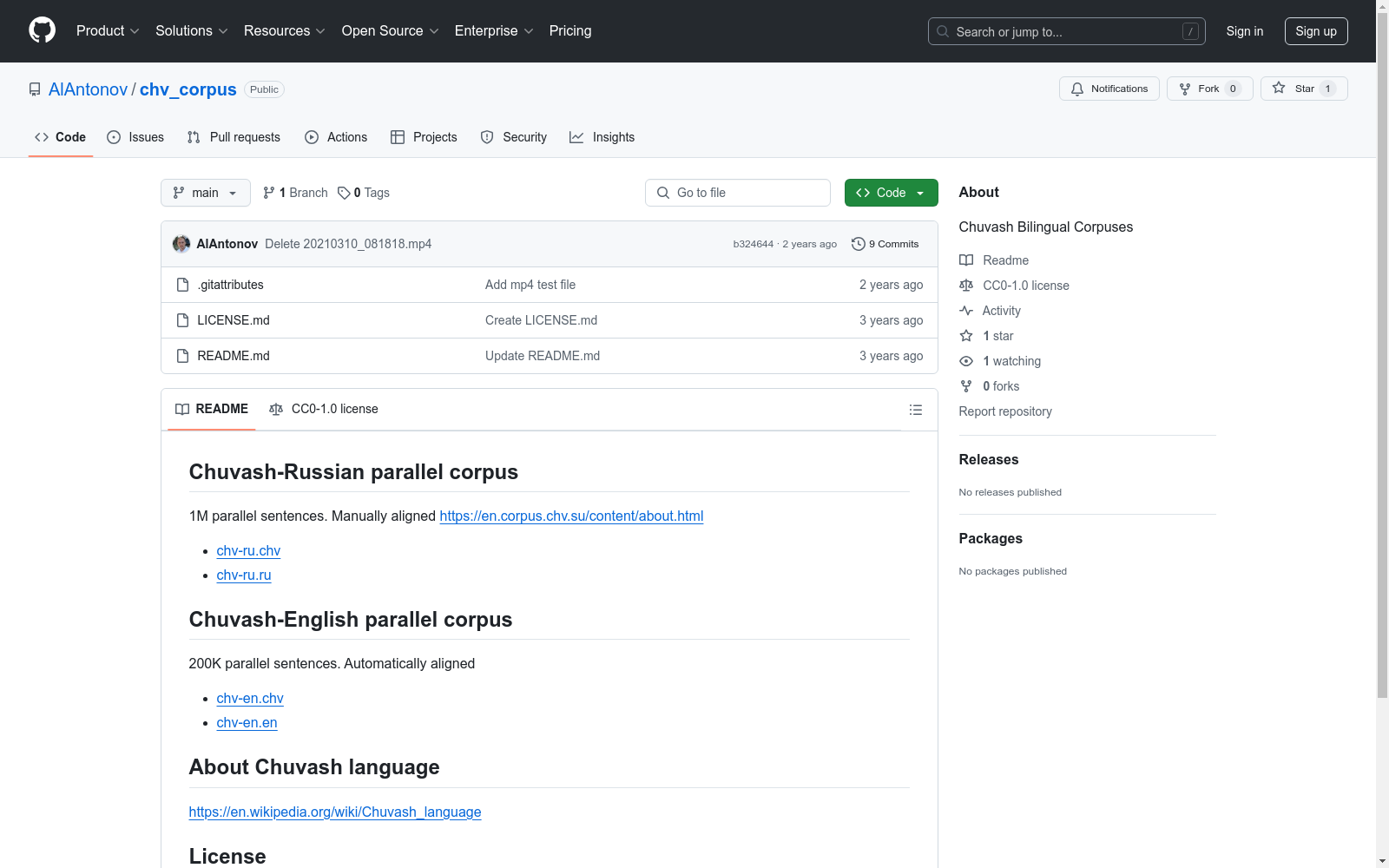The image size is (1389, 868).
Task: Focus the Search or jump to field
Action: 1067,31
